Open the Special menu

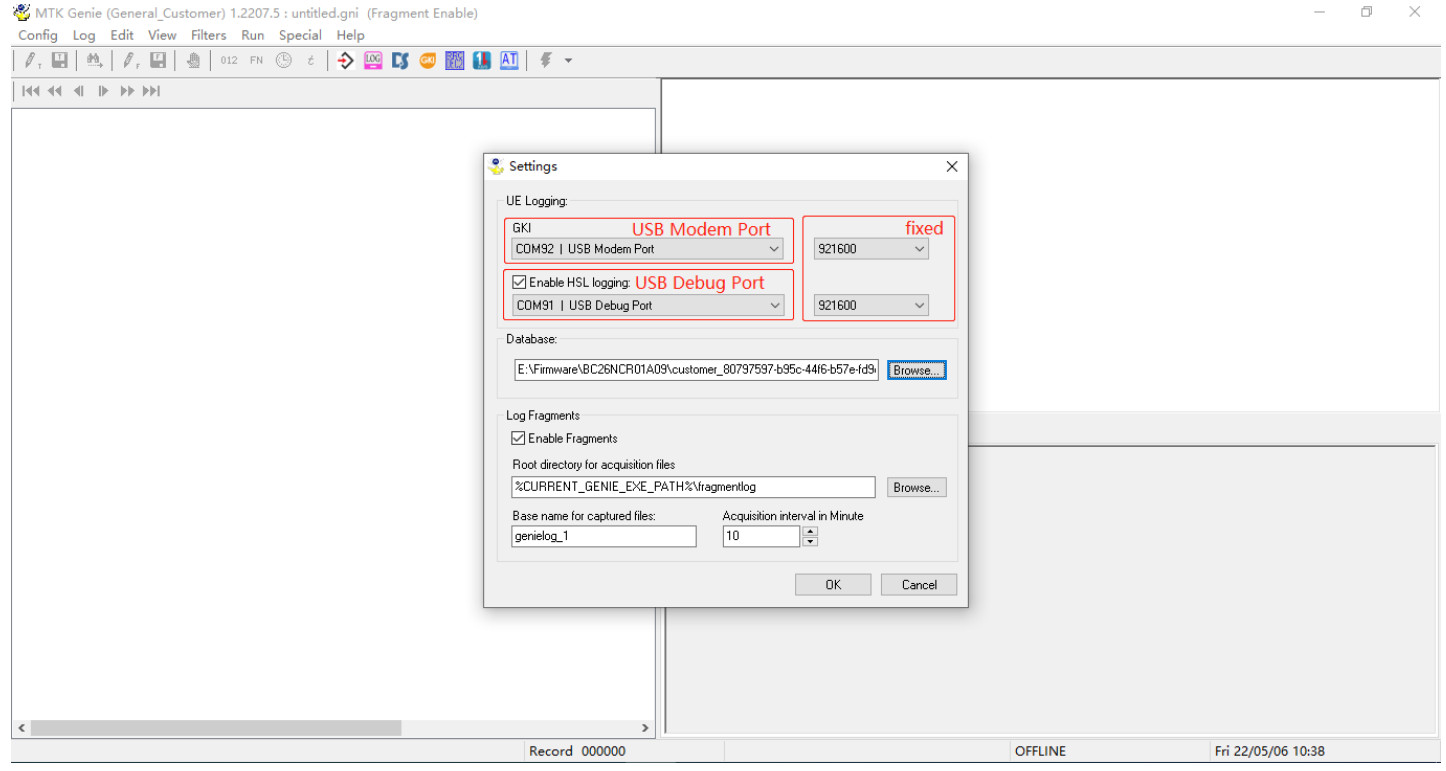point(300,35)
